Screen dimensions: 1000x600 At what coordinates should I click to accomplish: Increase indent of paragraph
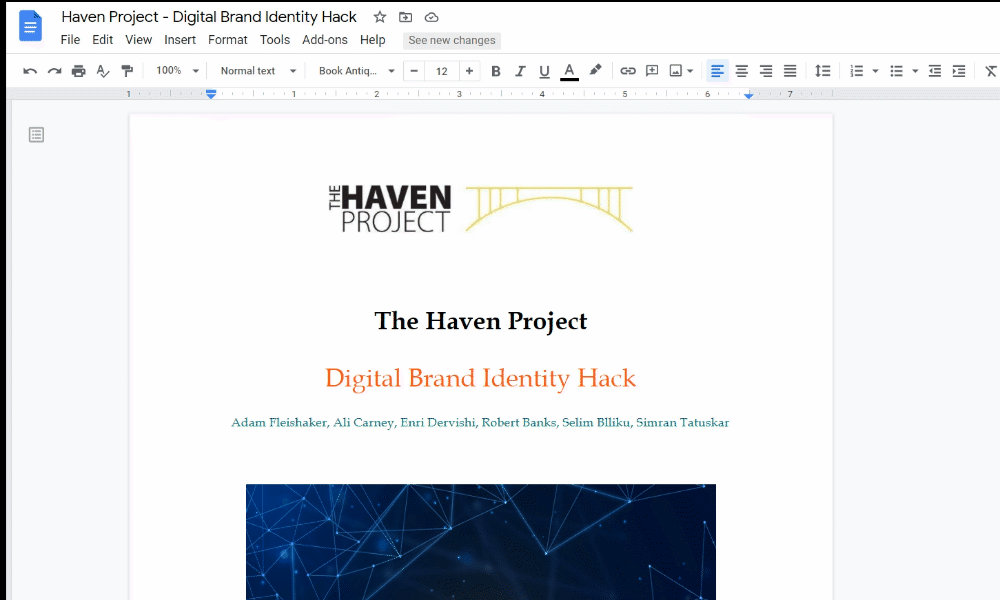tap(959, 71)
